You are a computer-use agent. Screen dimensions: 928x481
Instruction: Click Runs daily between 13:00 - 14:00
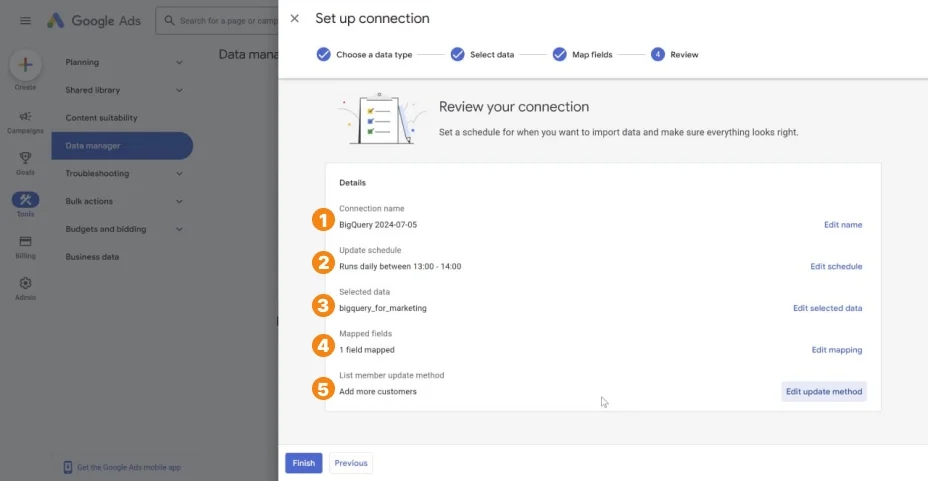[400, 266]
